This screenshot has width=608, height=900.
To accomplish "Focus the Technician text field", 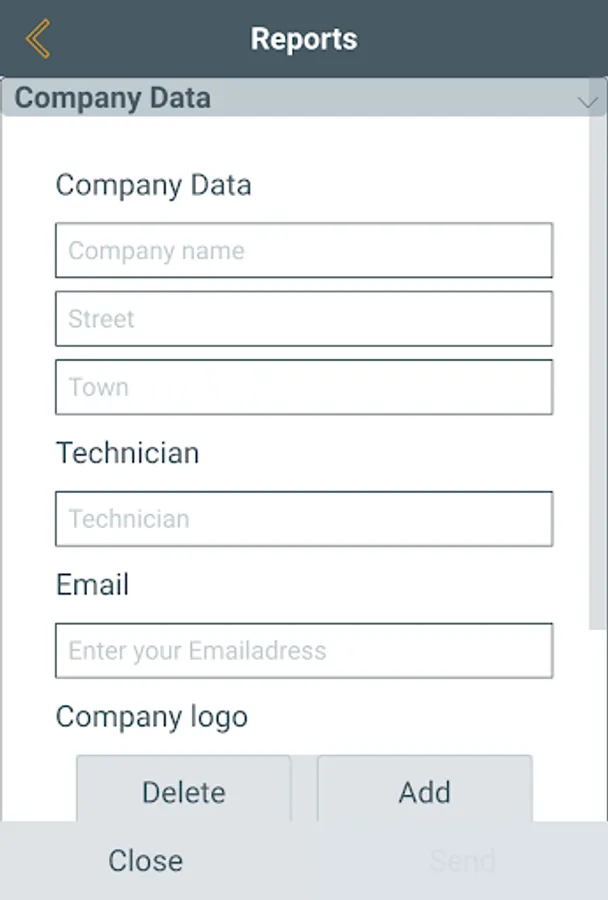I will pyautogui.click(x=304, y=518).
